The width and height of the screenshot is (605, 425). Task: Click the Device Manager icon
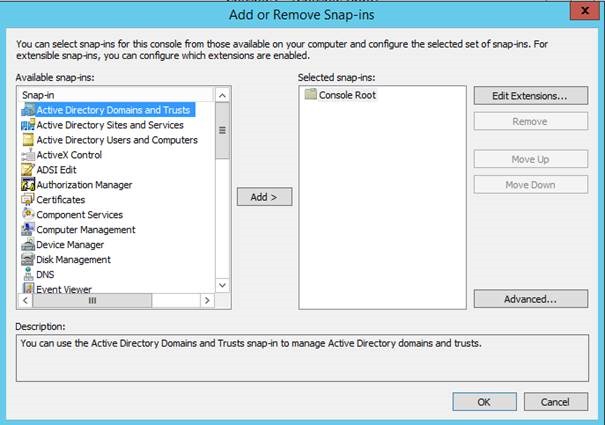click(x=28, y=245)
